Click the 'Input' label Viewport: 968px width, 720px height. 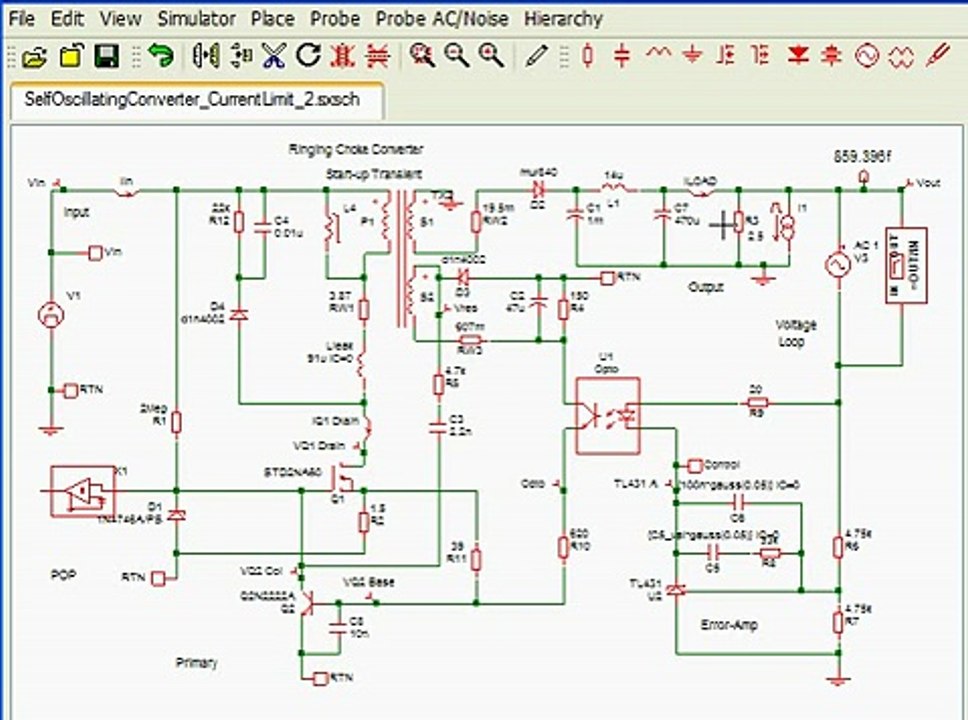pyautogui.click(x=77, y=212)
